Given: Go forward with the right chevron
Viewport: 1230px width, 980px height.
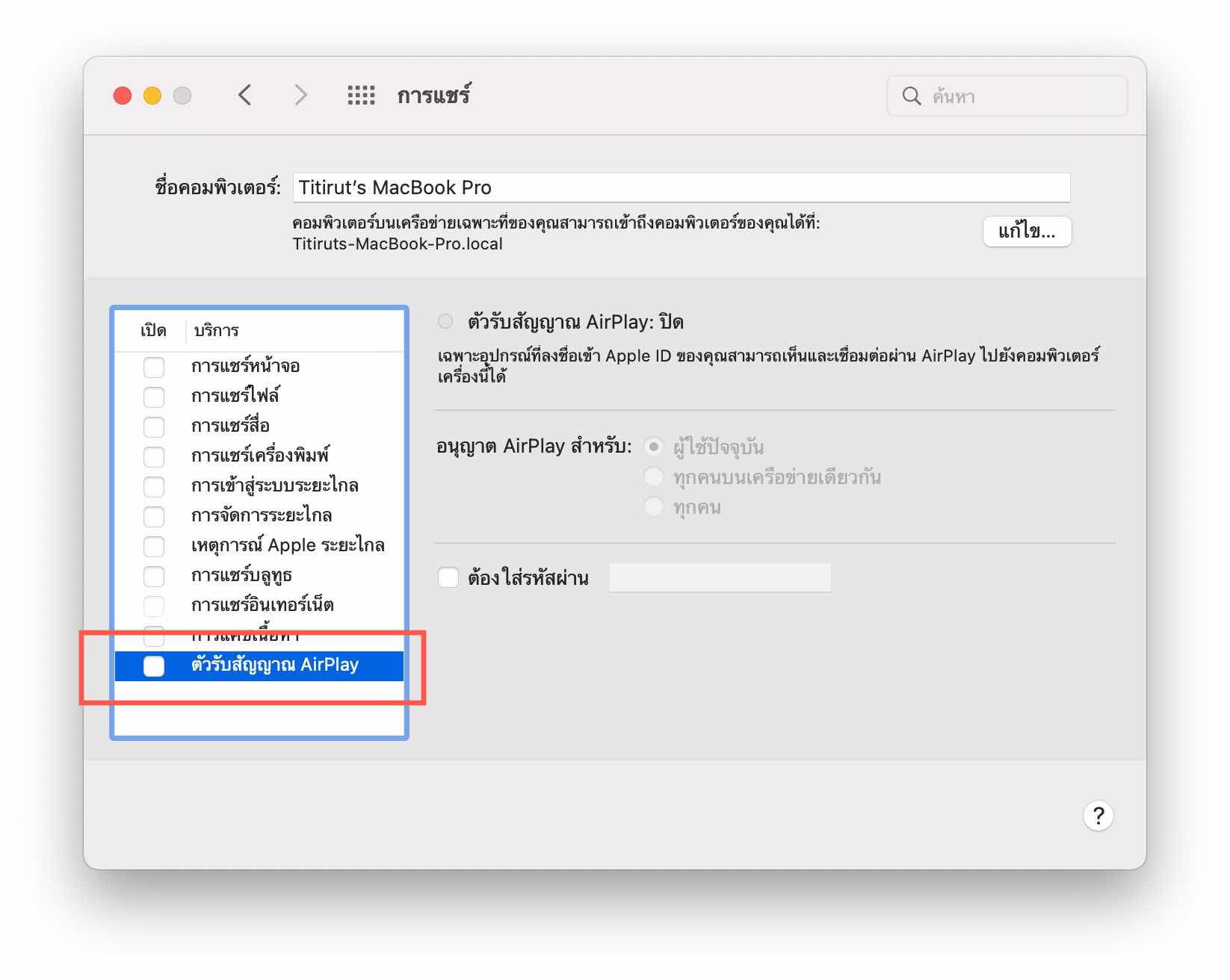Looking at the screenshot, I should click(300, 96).
